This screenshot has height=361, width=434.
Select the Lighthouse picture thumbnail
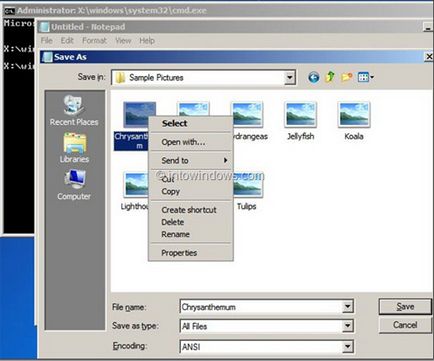[x=136, y=184]
